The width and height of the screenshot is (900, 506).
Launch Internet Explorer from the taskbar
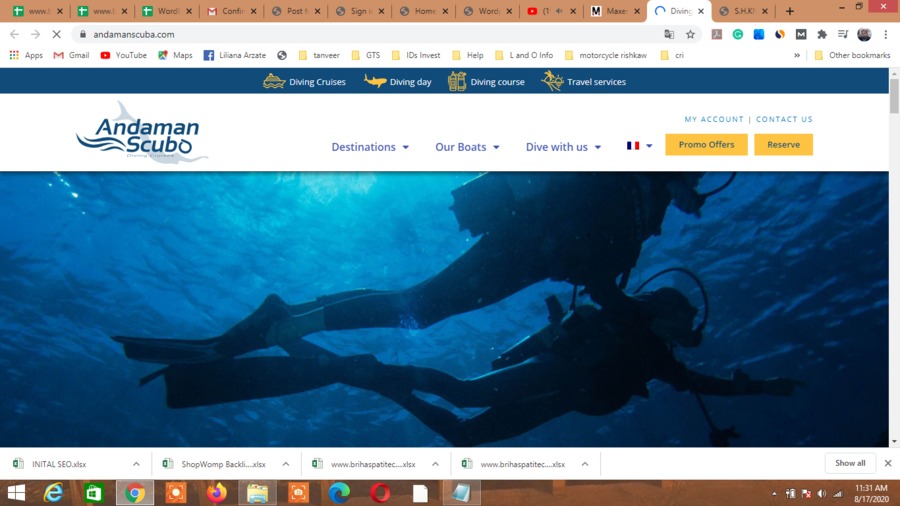pos(53,493)
